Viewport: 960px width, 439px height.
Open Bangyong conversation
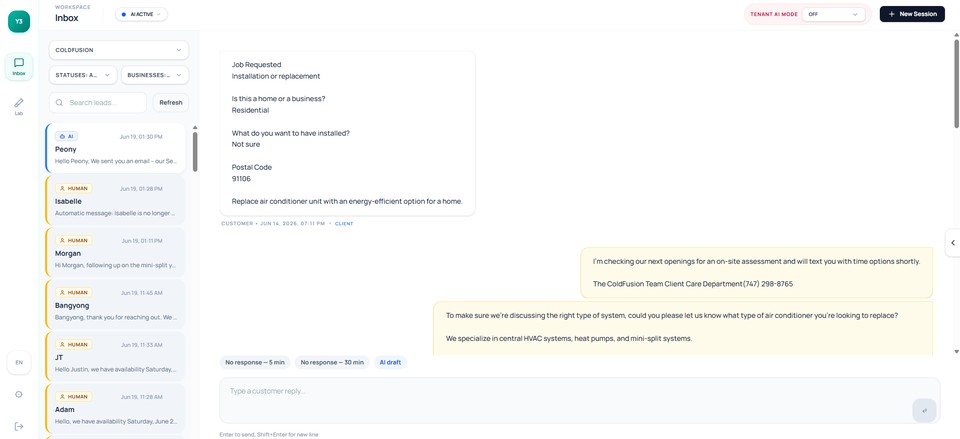tap(115, 305)
